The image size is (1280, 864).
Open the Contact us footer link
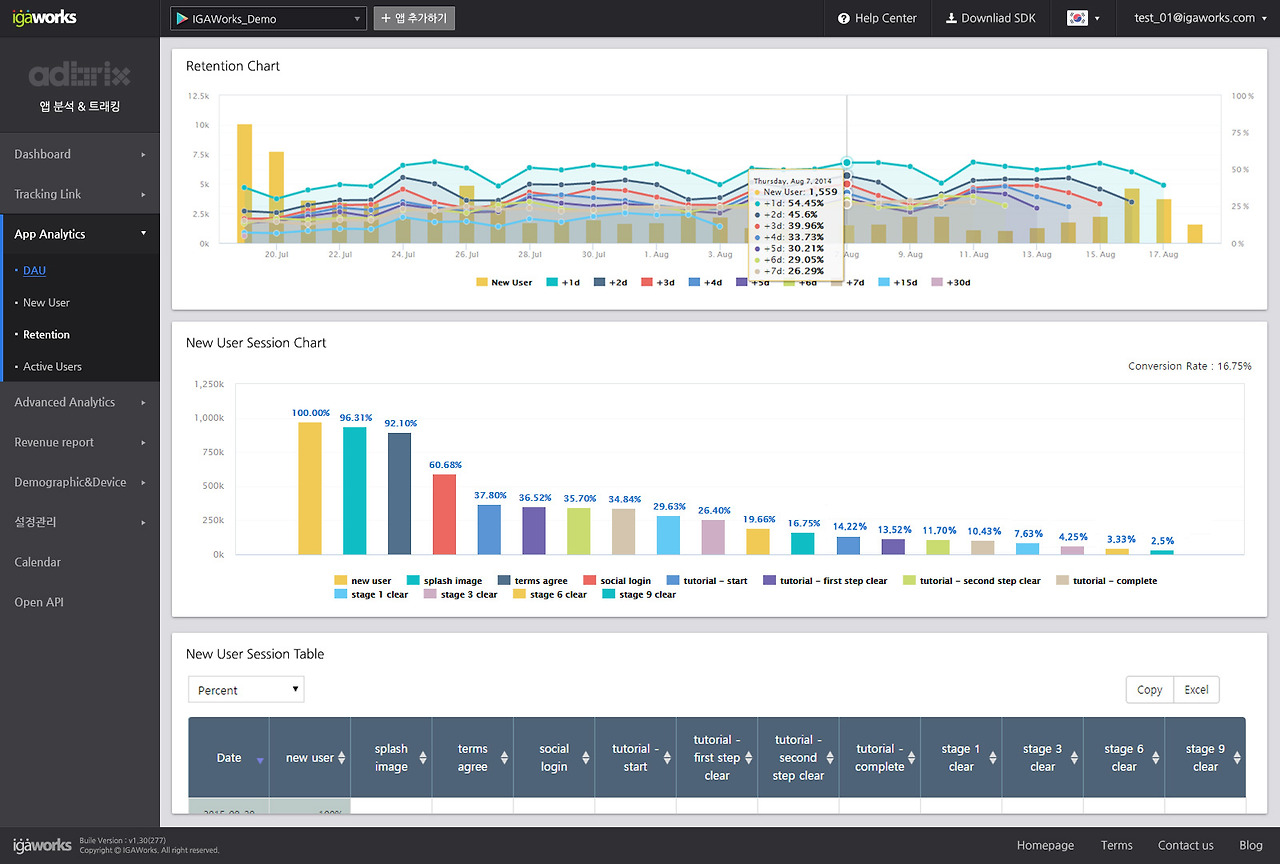coord(1185,846)
